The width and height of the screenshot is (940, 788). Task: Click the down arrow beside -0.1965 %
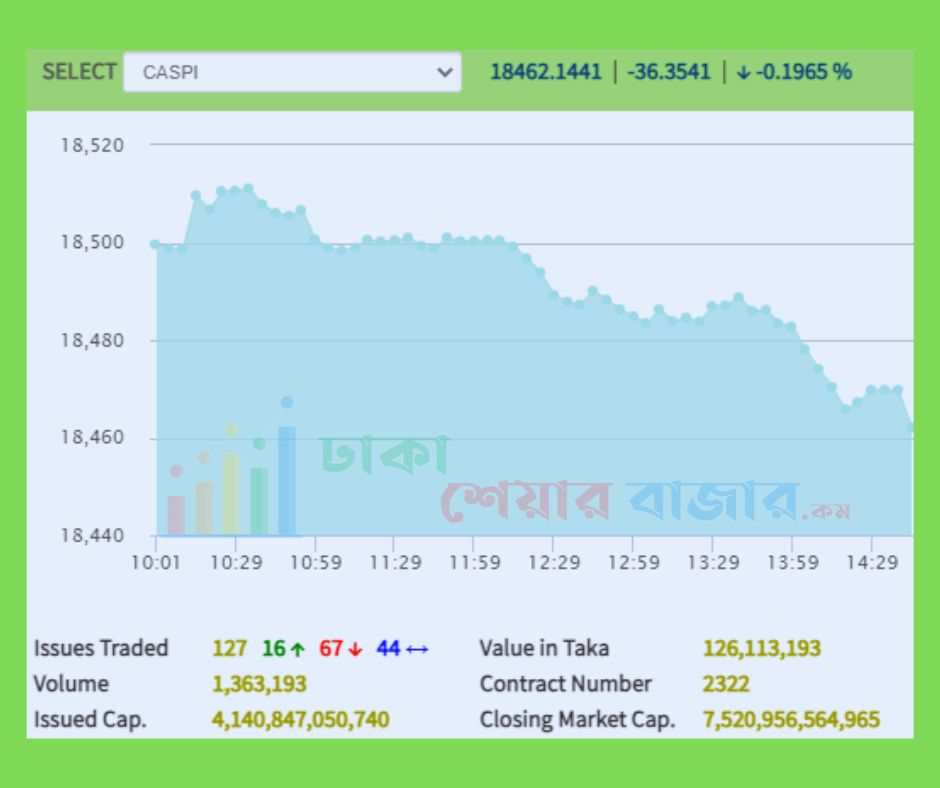point(742,72)
